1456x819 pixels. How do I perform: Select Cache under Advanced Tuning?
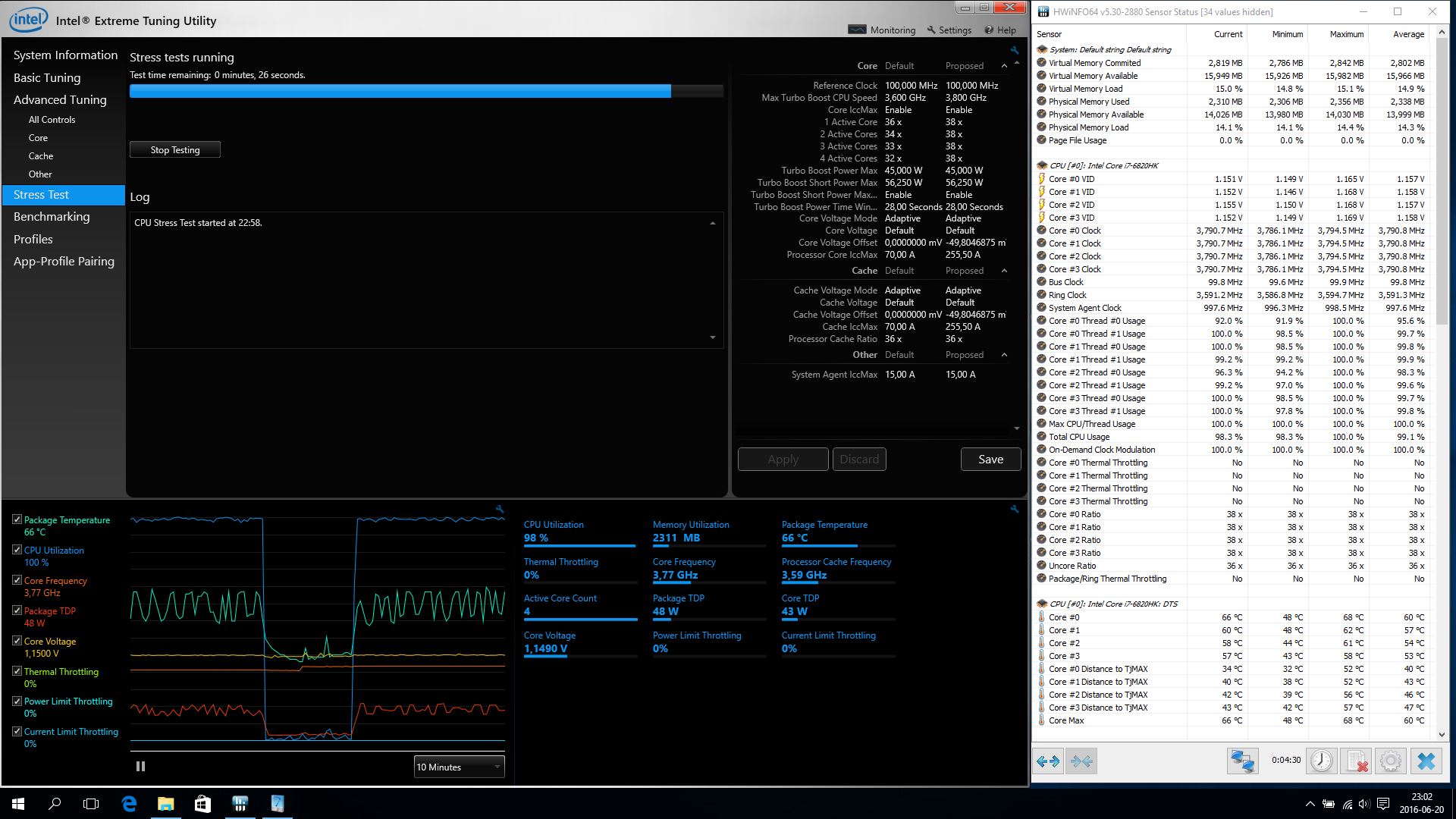coord(41,156)
